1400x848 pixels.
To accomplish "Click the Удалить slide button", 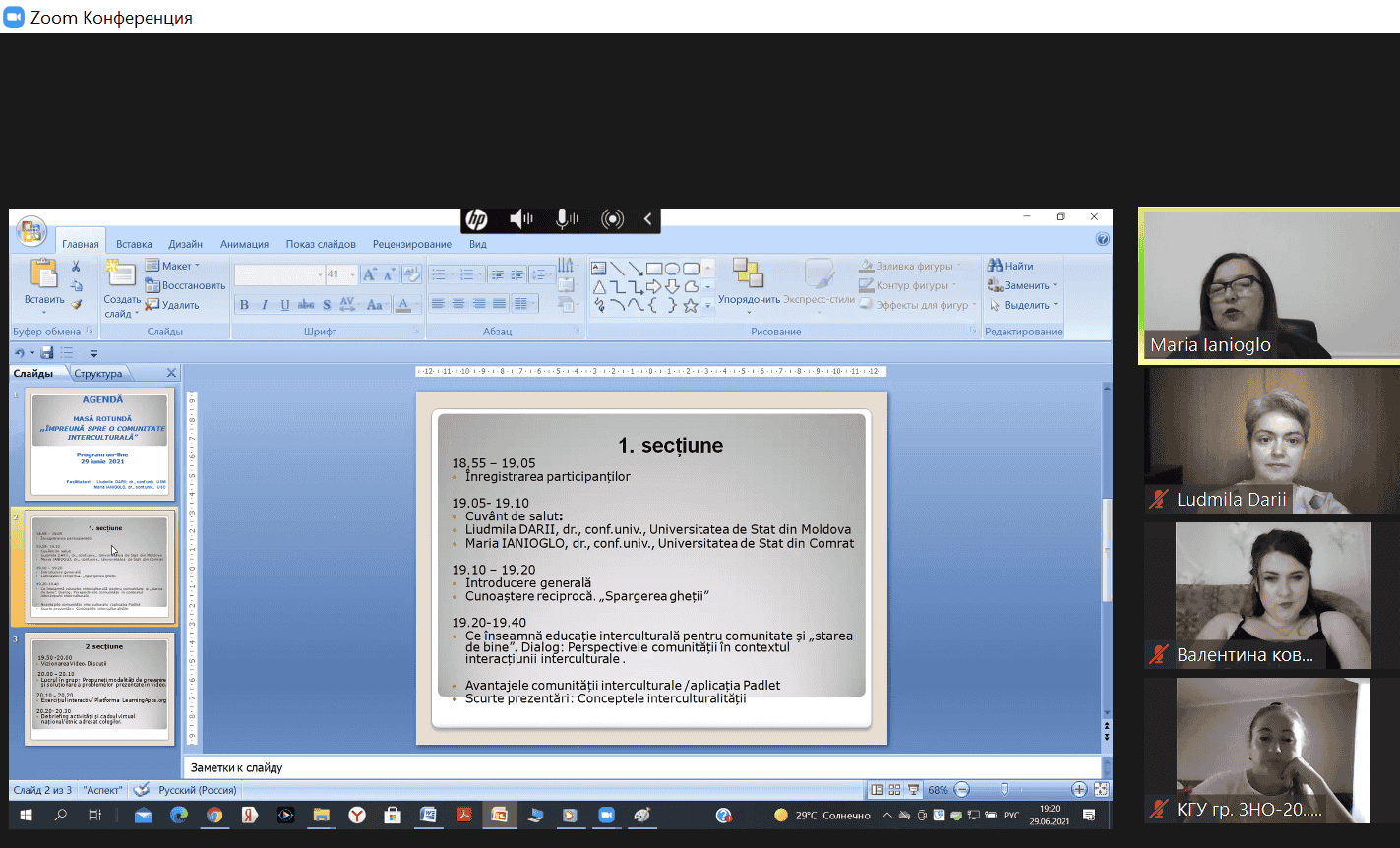I will [173, 305].
